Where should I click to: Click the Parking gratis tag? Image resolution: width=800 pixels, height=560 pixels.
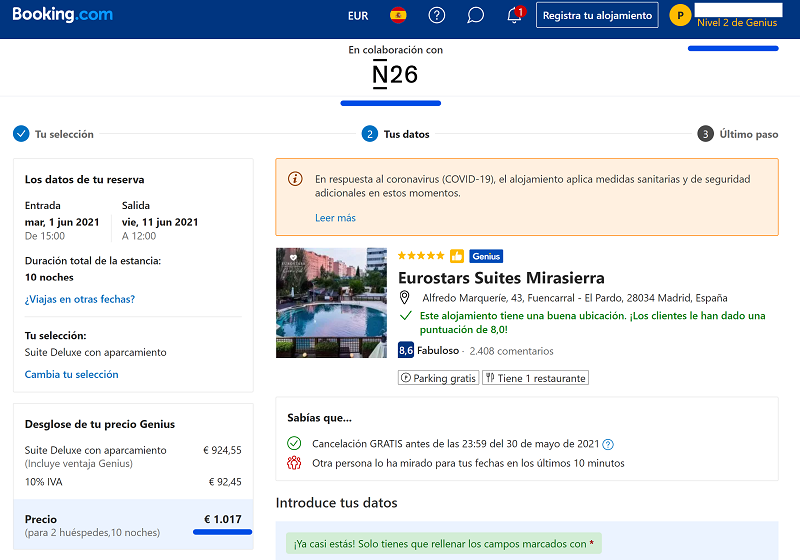438,378
